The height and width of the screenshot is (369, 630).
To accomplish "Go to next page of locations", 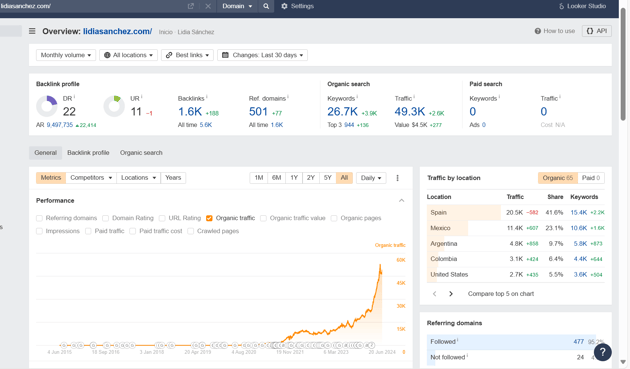I will 451,294.
